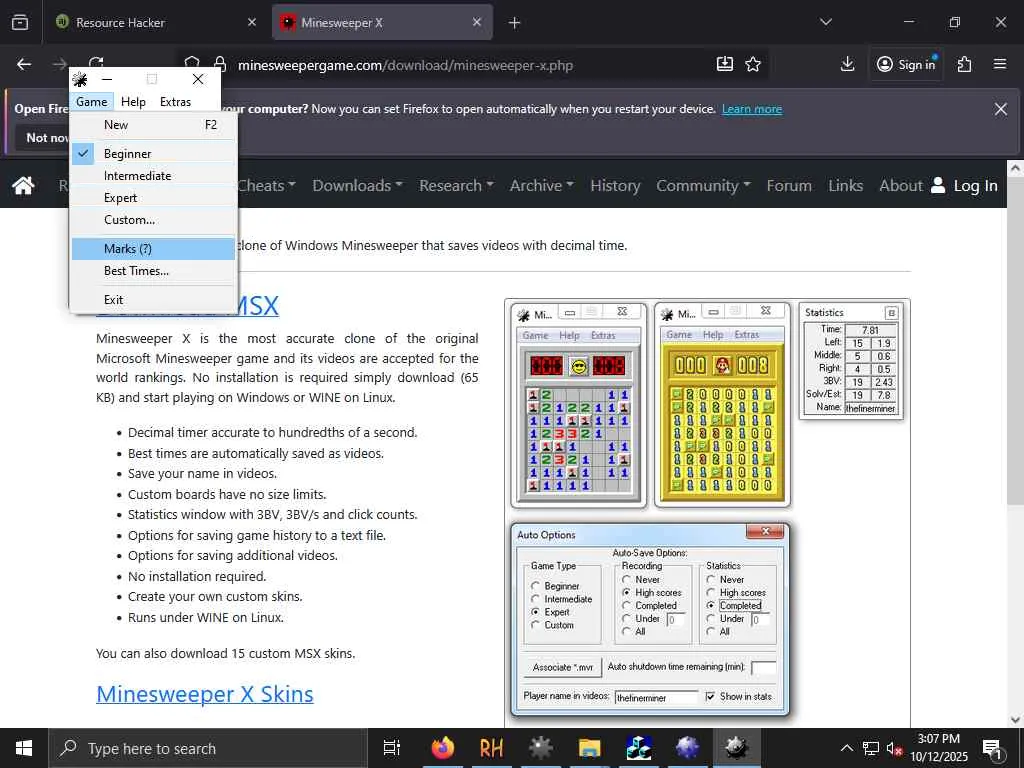Expand the Cheats dropdown in the navbar

click(267, 185)
